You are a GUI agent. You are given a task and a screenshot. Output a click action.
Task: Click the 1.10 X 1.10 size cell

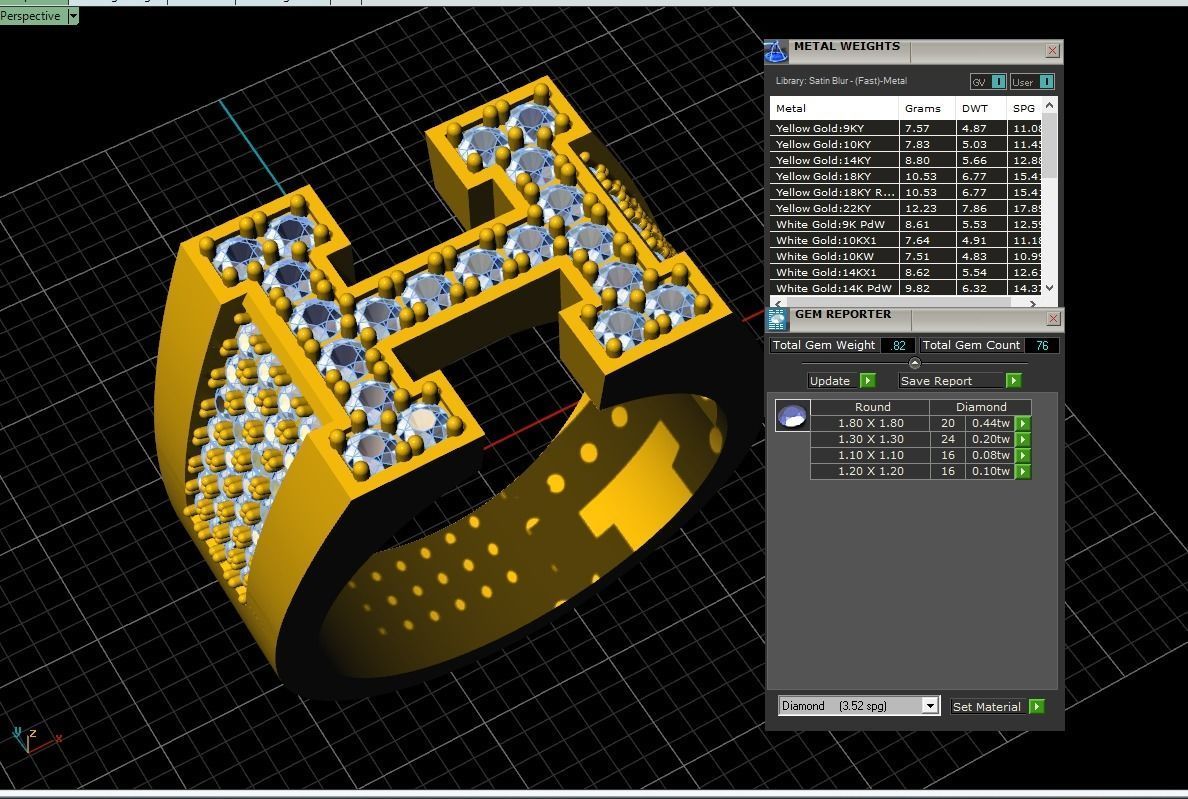(x=871, y=455)
